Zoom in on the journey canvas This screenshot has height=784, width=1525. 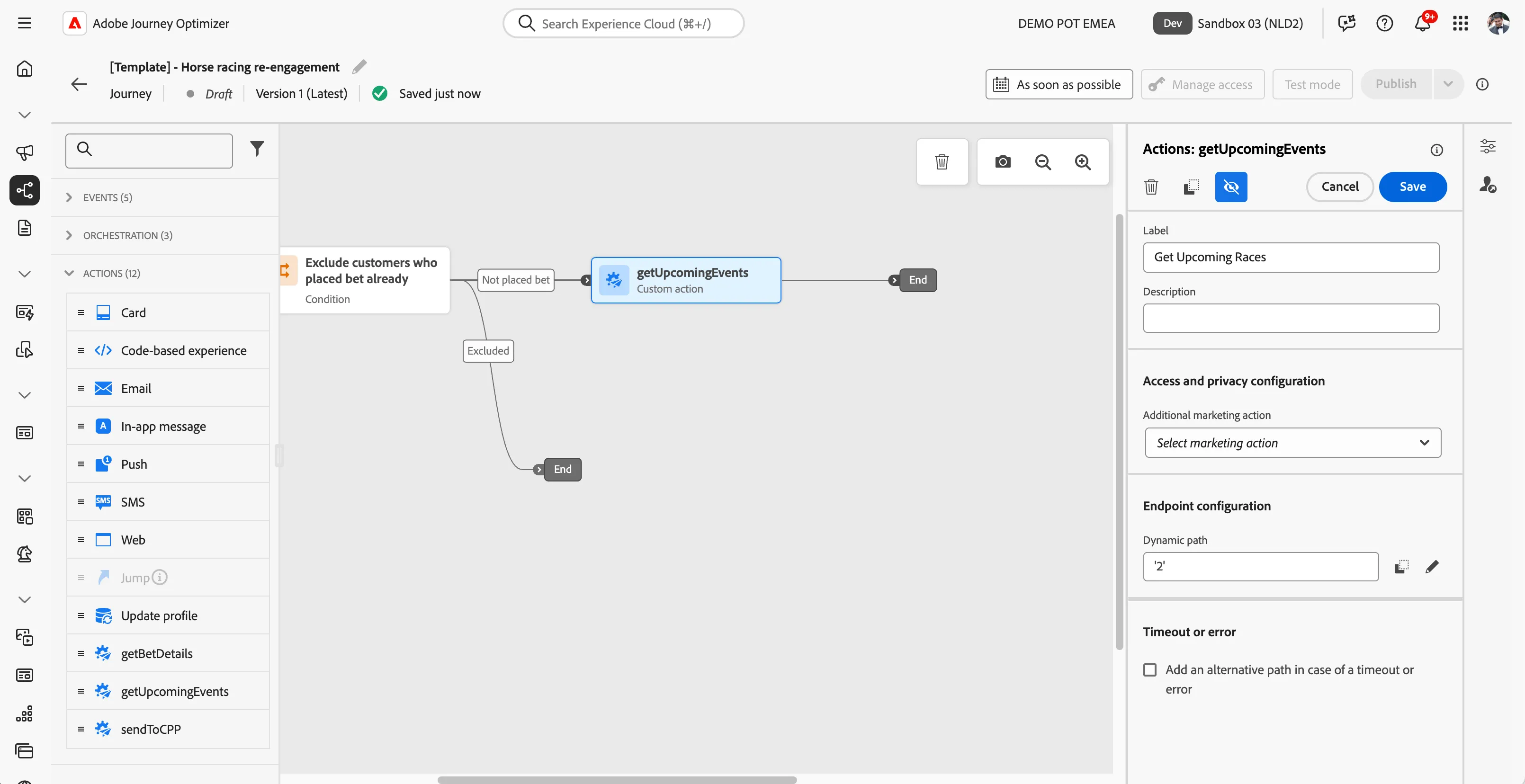[x=1083, y=161]
